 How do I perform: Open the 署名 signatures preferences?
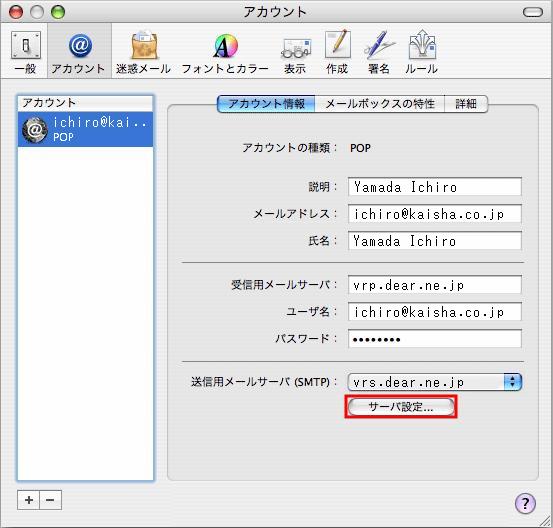tap(379, 52)
